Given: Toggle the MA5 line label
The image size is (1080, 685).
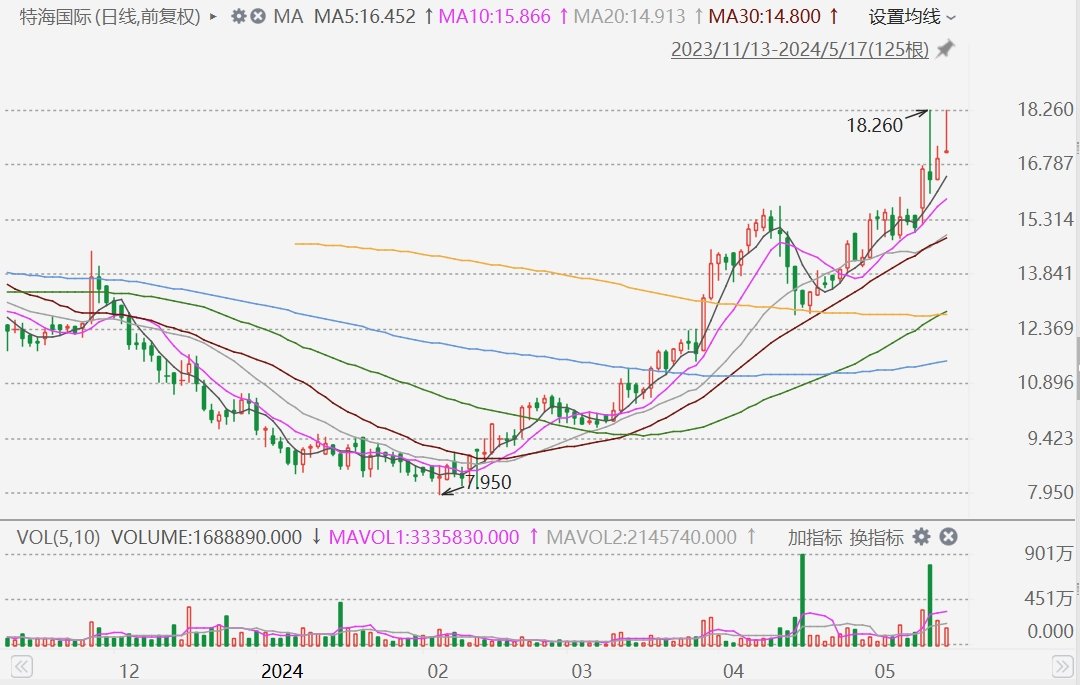Looking at the screenshot, I should (365, 17).
